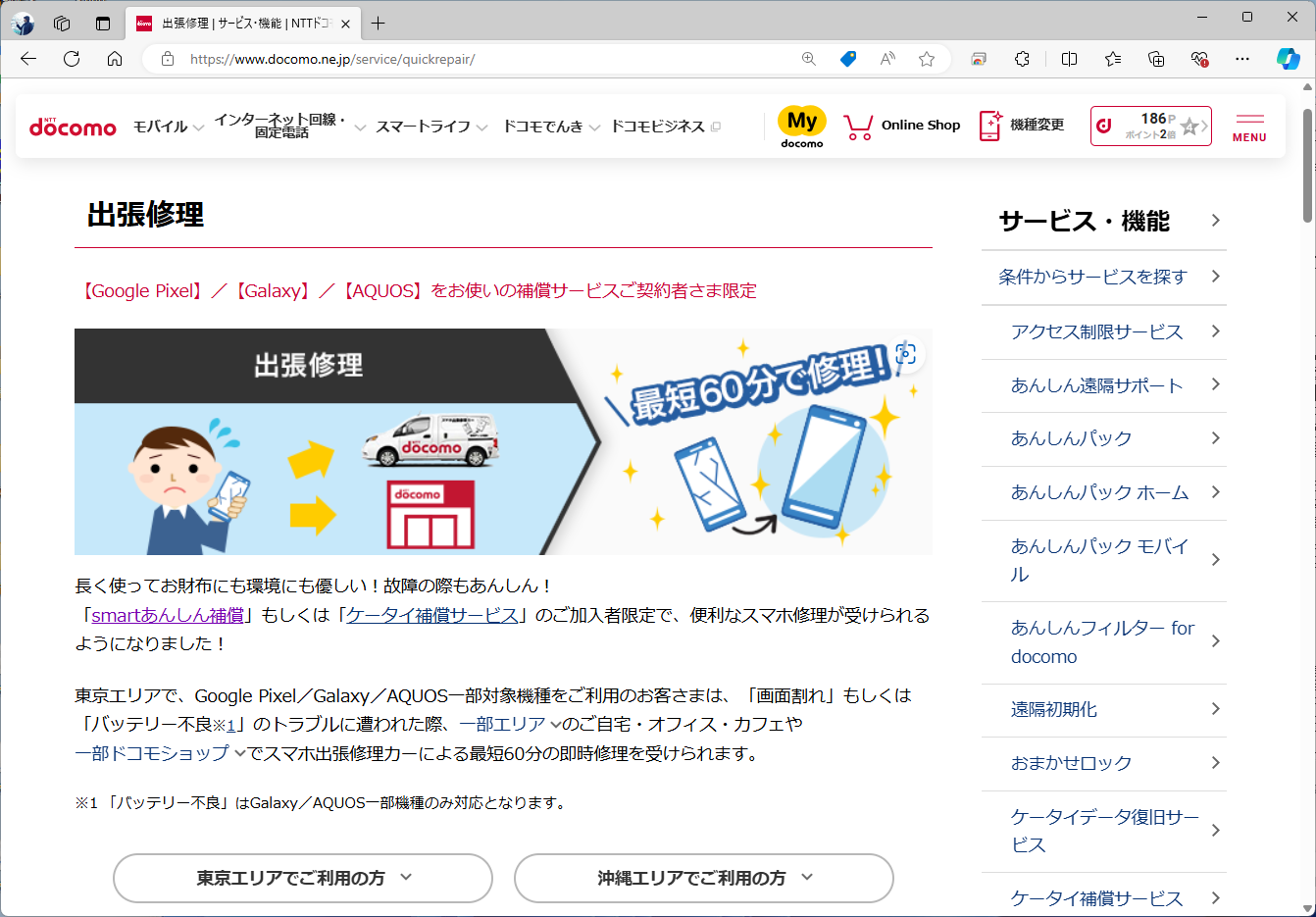Open ケータイデータ復旧サービス sidebar item
This screenshot has height=917, width=1316.
[1104, 831]
